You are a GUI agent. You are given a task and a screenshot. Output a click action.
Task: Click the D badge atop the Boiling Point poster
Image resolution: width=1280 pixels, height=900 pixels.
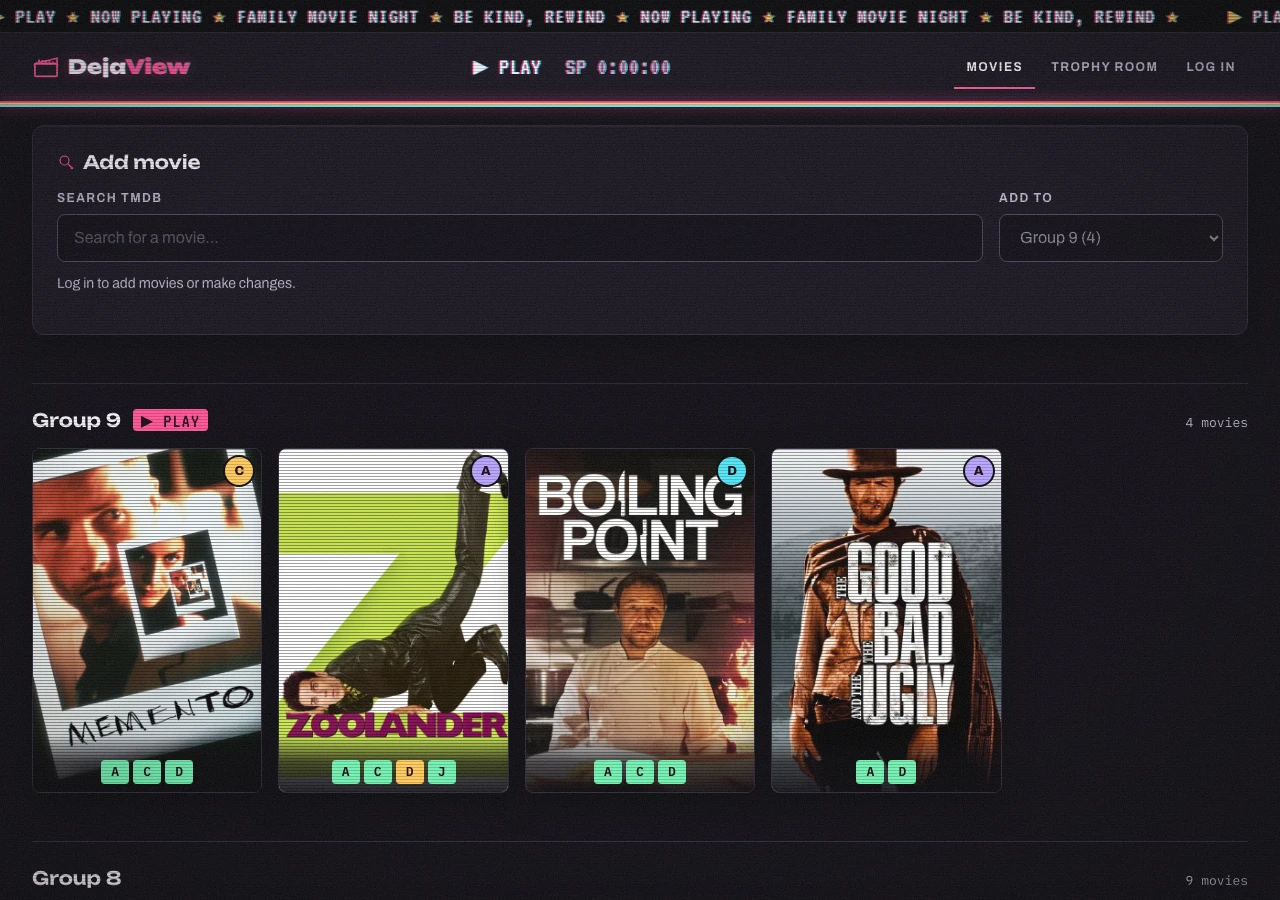(732, 471)
